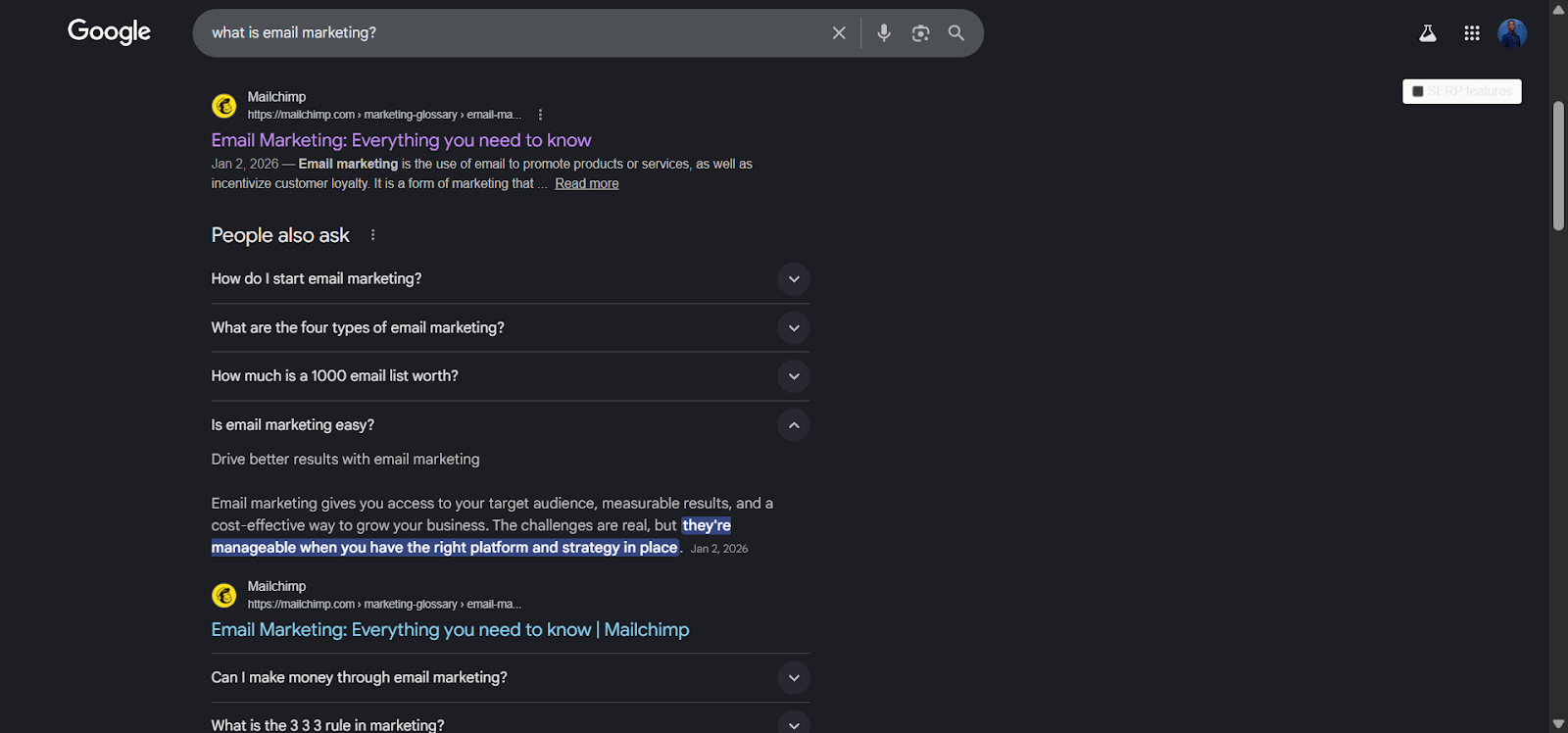Collapse "Is email marketing easy?" answer
This screenshot has width=1568, height=733.
(x=794, y=425)
